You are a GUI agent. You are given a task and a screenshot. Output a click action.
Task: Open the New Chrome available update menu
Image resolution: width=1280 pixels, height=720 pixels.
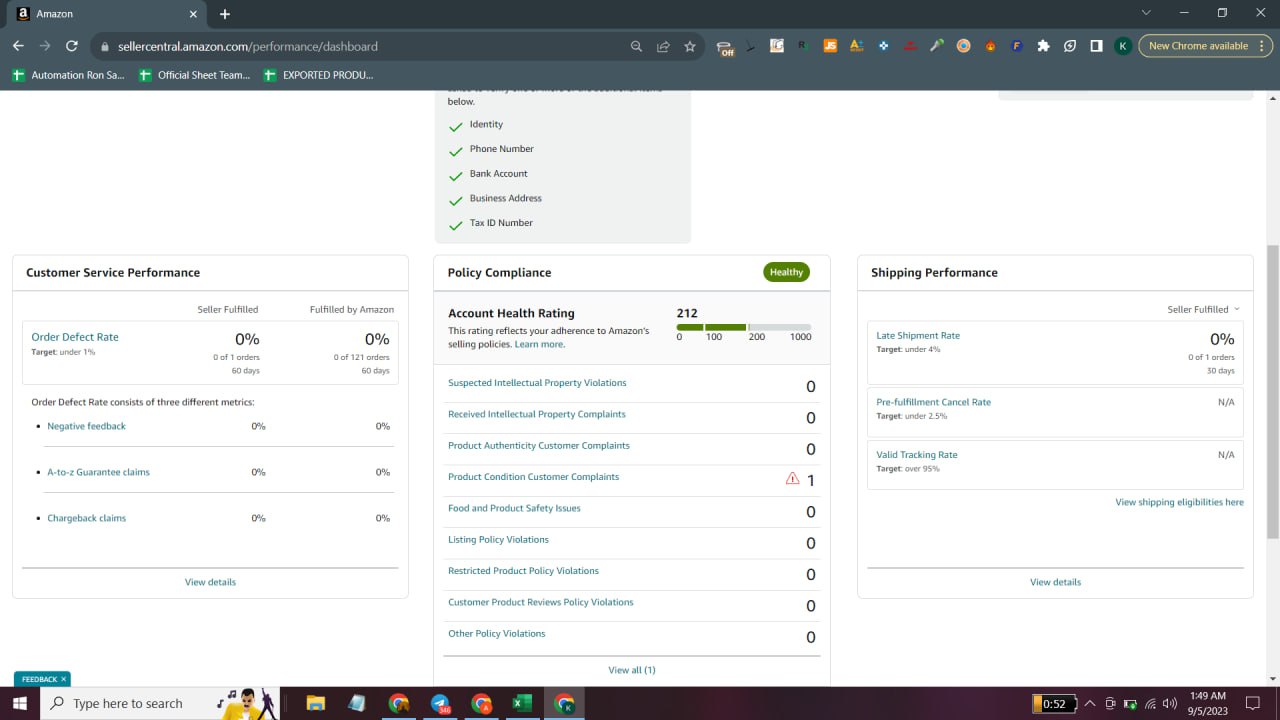tap(1205, 46)
